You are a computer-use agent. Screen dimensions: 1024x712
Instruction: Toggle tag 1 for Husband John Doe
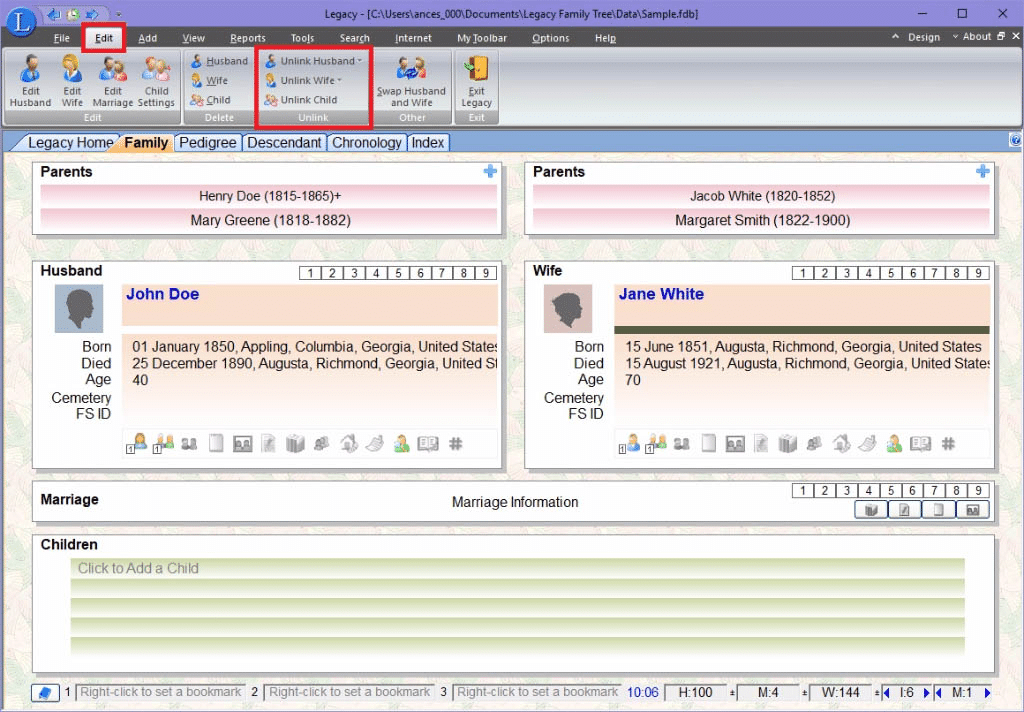[310, 273]
